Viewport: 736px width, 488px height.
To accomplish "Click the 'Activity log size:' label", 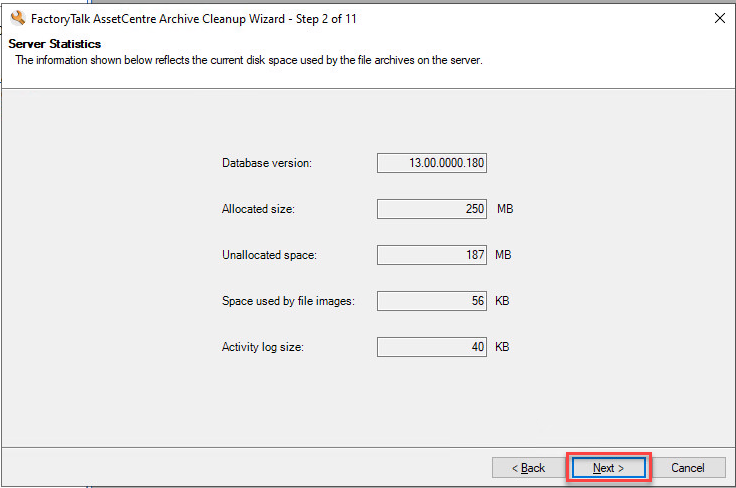I will (x=262, y=347).
